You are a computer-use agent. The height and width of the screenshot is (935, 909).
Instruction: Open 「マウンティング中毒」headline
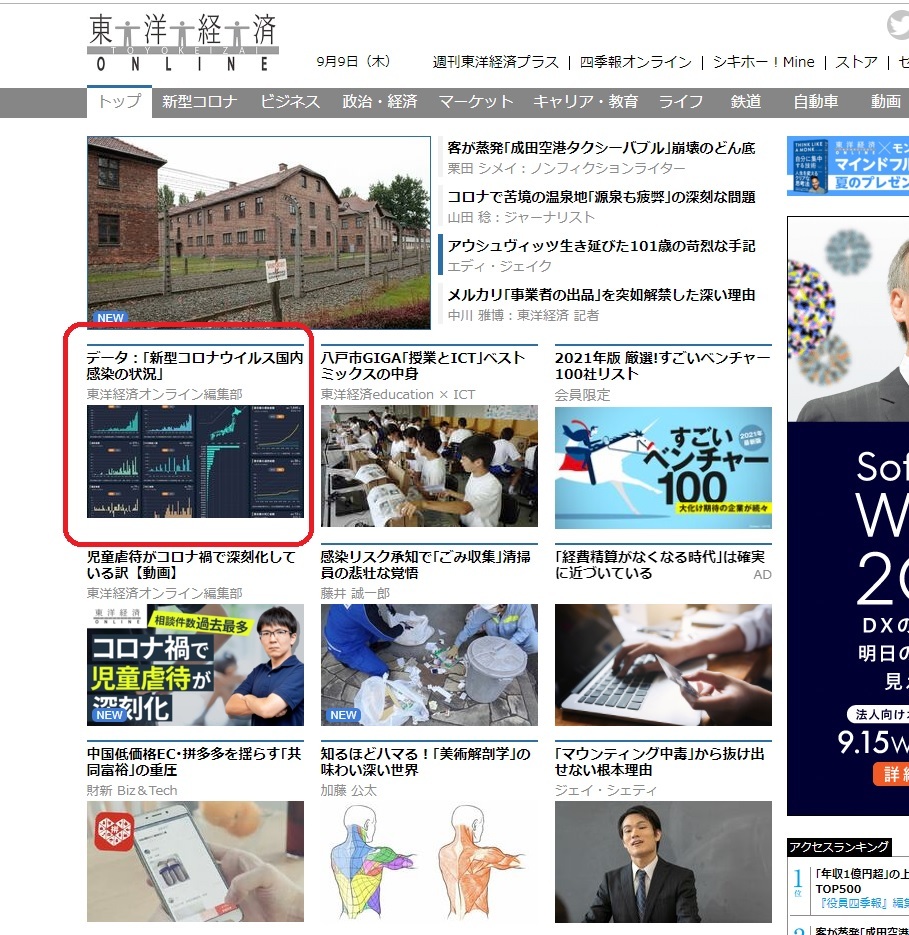660,761
